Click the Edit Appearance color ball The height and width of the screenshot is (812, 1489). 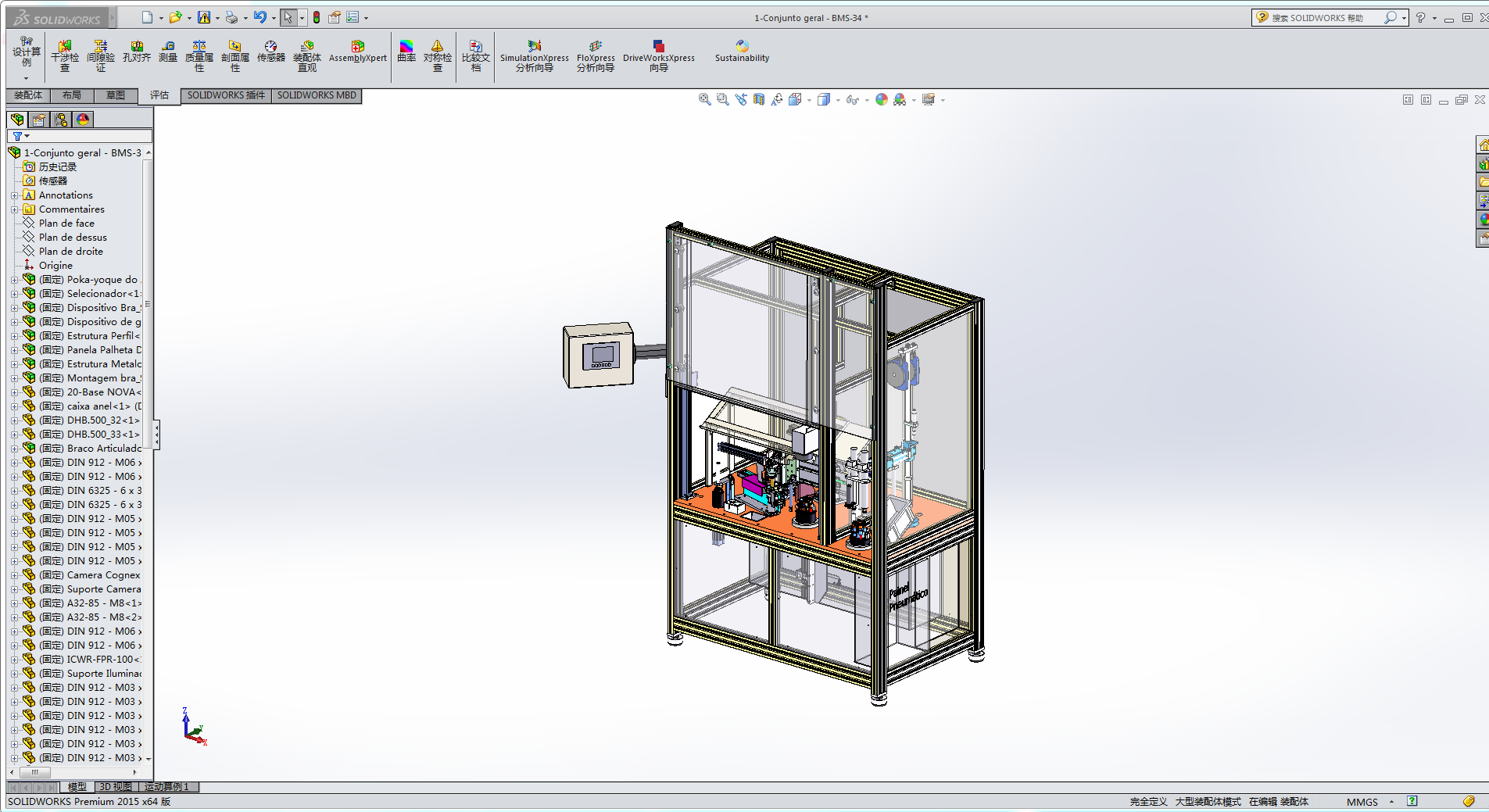pyautogui.click(x=882, y=99)
